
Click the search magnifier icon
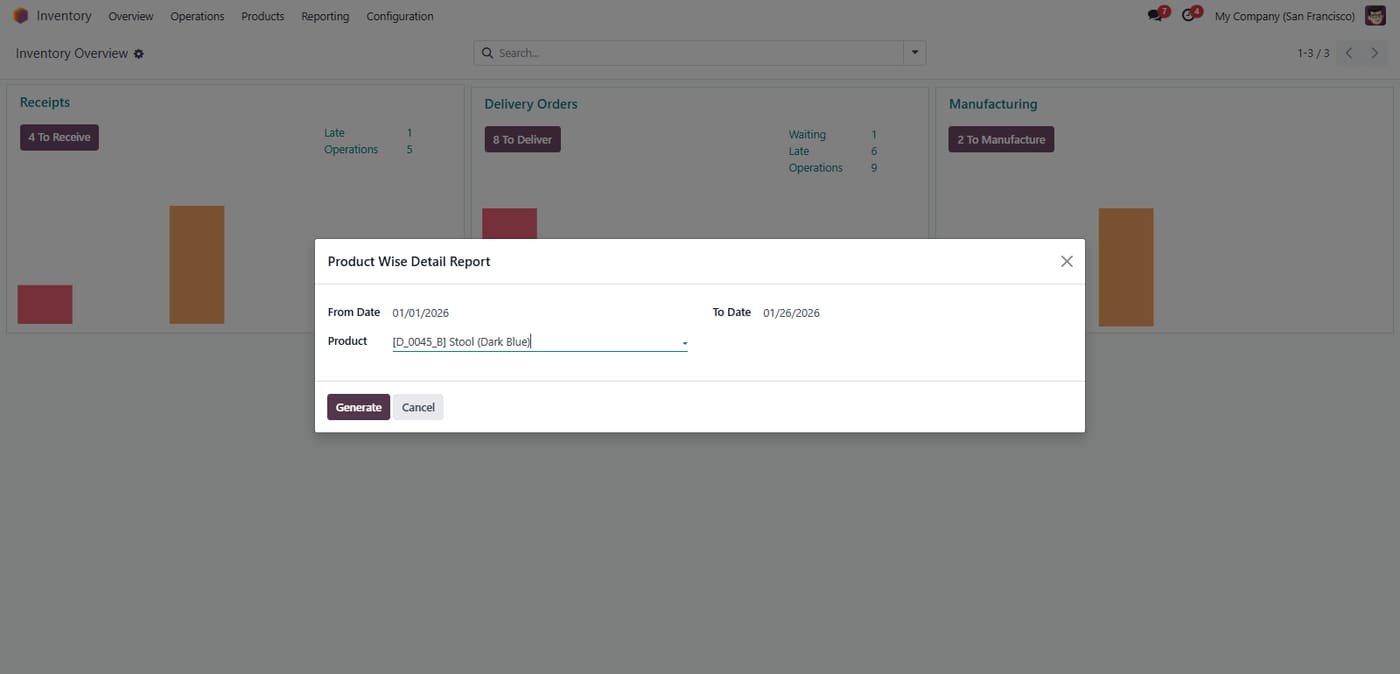[x=487, y=53]
